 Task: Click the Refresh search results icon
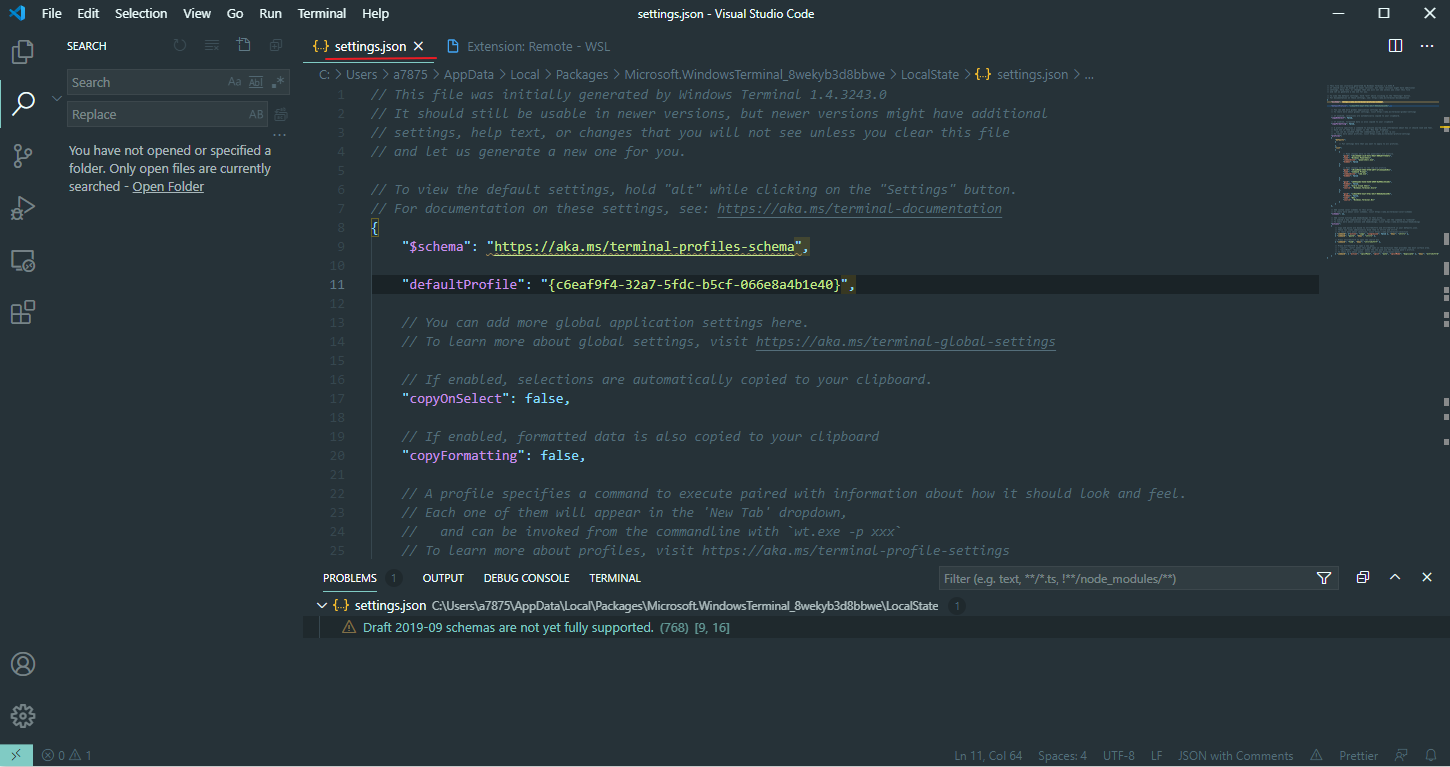[x=180, y=45]
